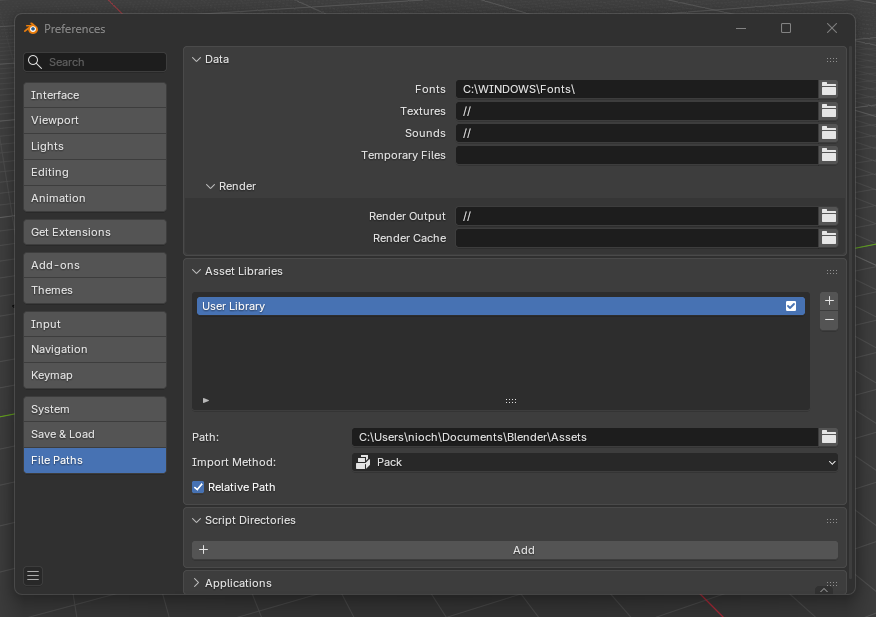Go to the Lights section

tap(95, 146)
